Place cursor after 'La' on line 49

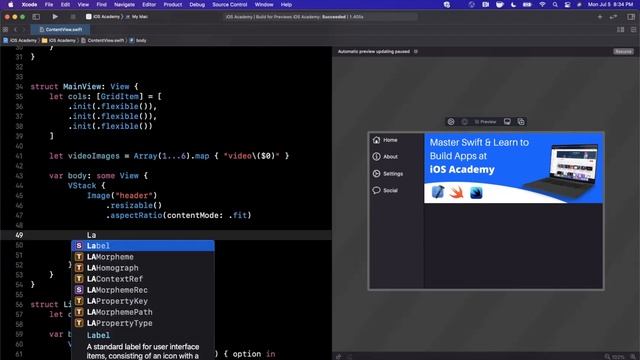click(x=97, y=235)
